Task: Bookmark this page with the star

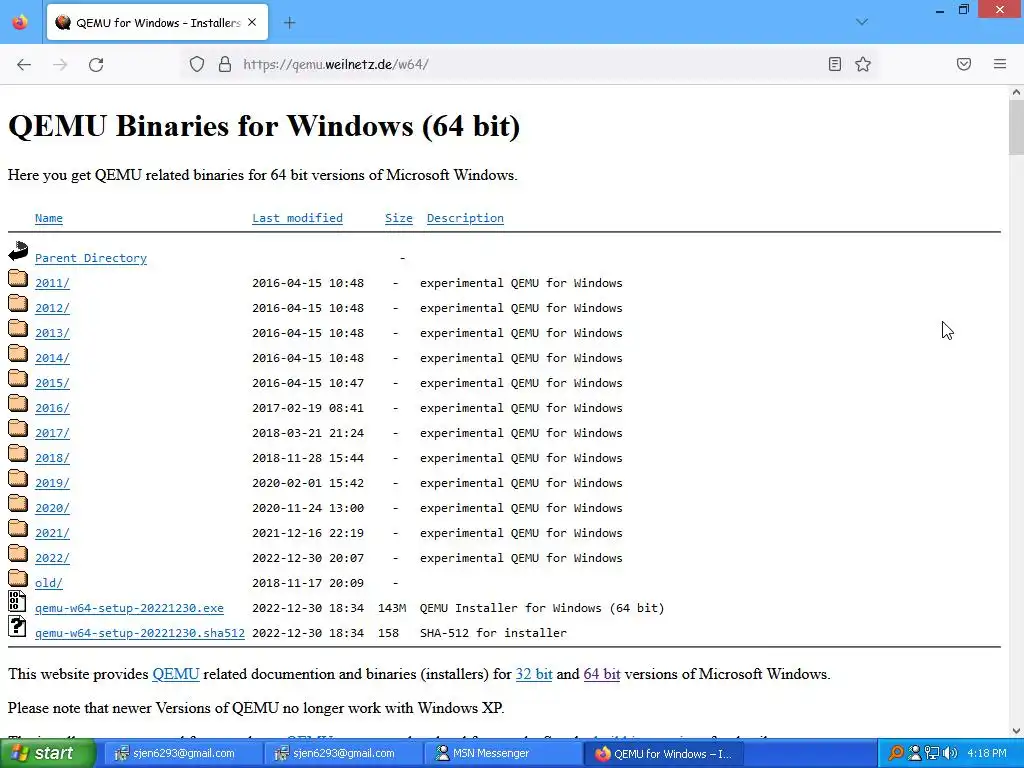Action: click(863, 64)
